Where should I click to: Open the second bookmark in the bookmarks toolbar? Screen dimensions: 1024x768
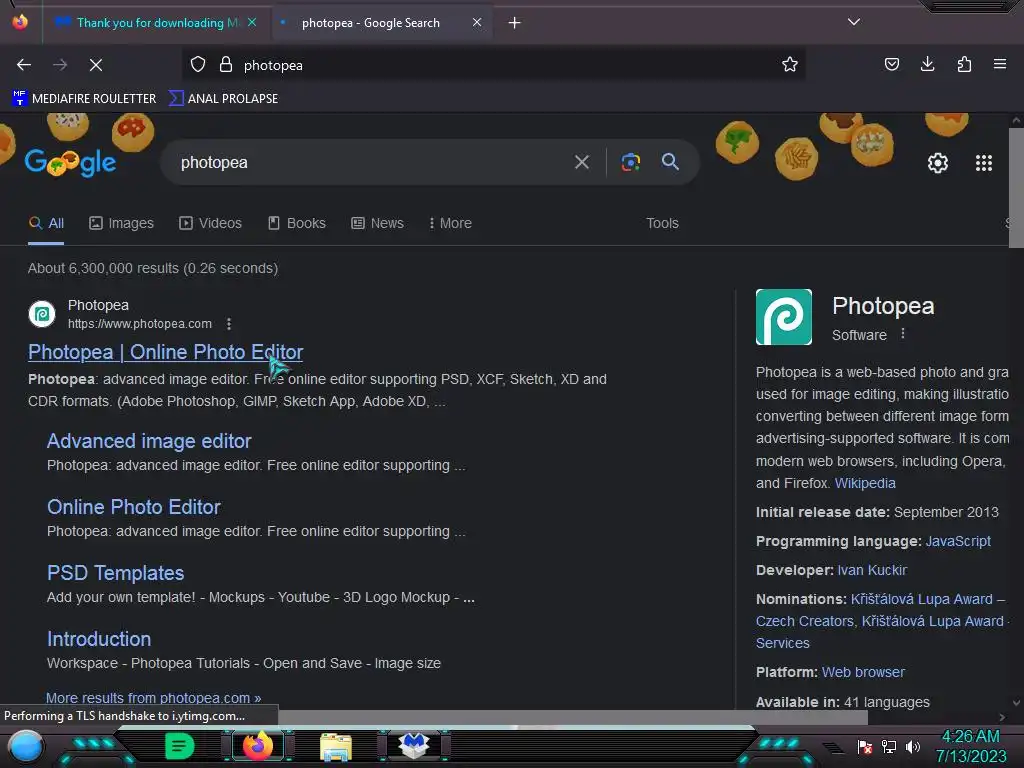coord(223,99)
